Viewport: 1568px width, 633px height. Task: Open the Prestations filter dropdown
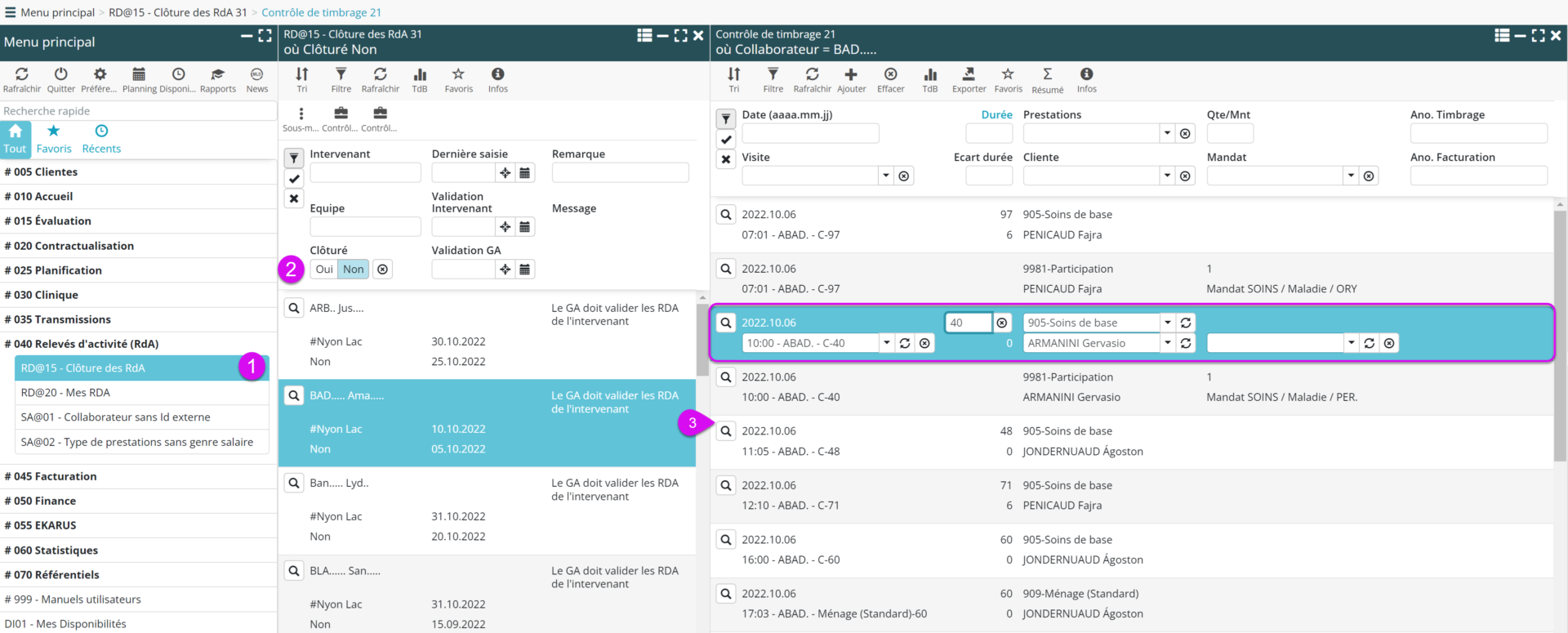1167,133
